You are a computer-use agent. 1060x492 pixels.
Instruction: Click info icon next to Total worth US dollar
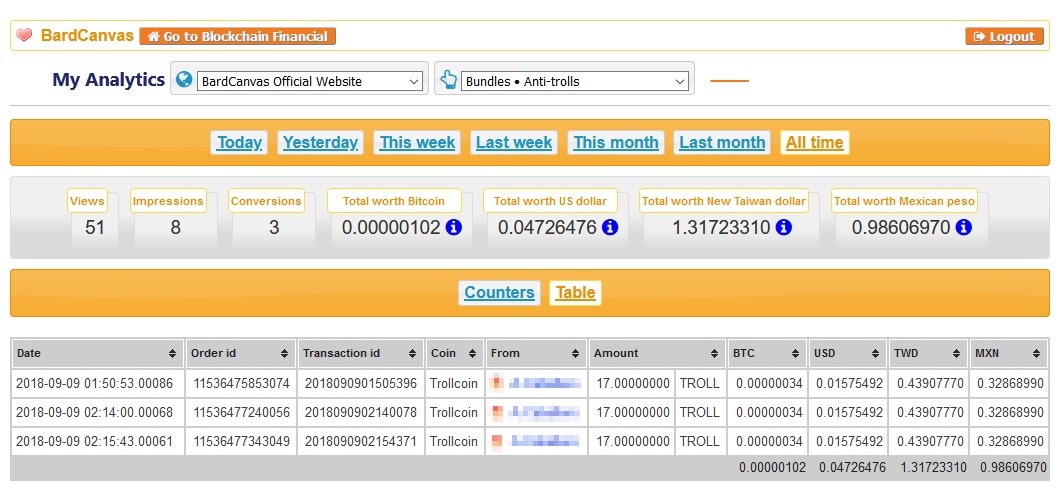coord(610,227)
